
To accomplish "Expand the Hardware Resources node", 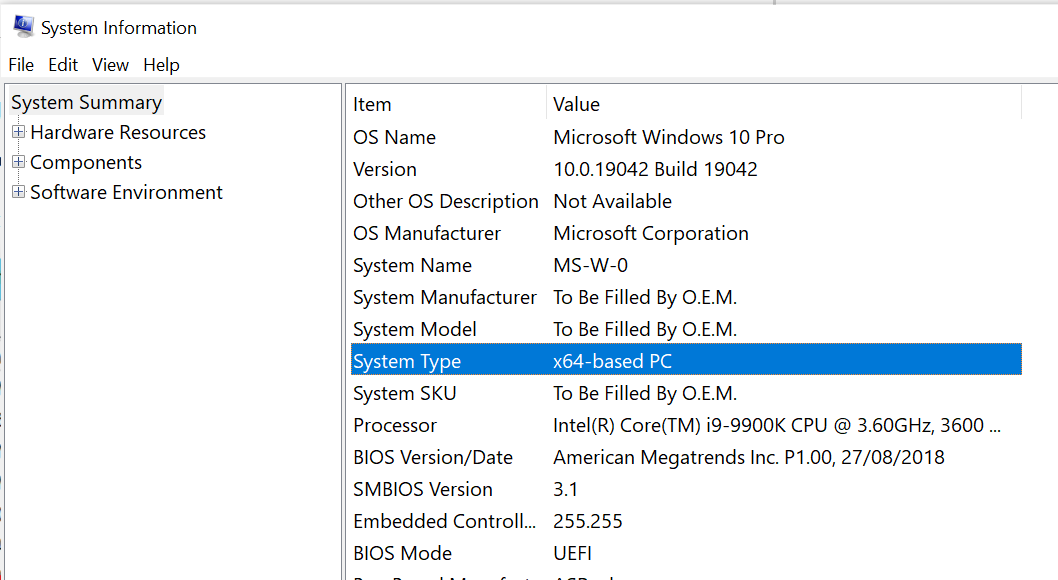I will click(19, 132).
